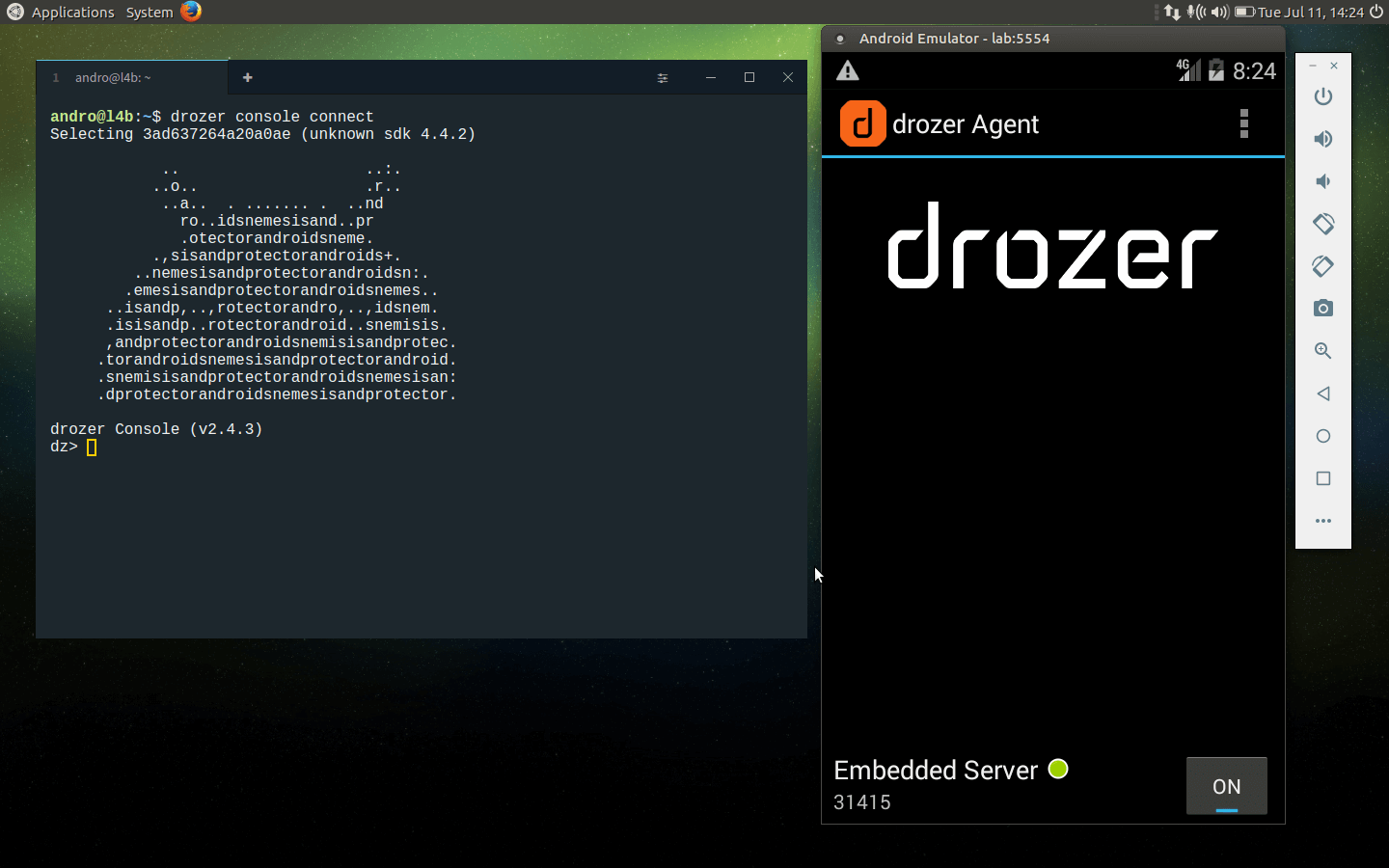
Task: Launch Firefox from the top panel
Action: tap(192, 12)
